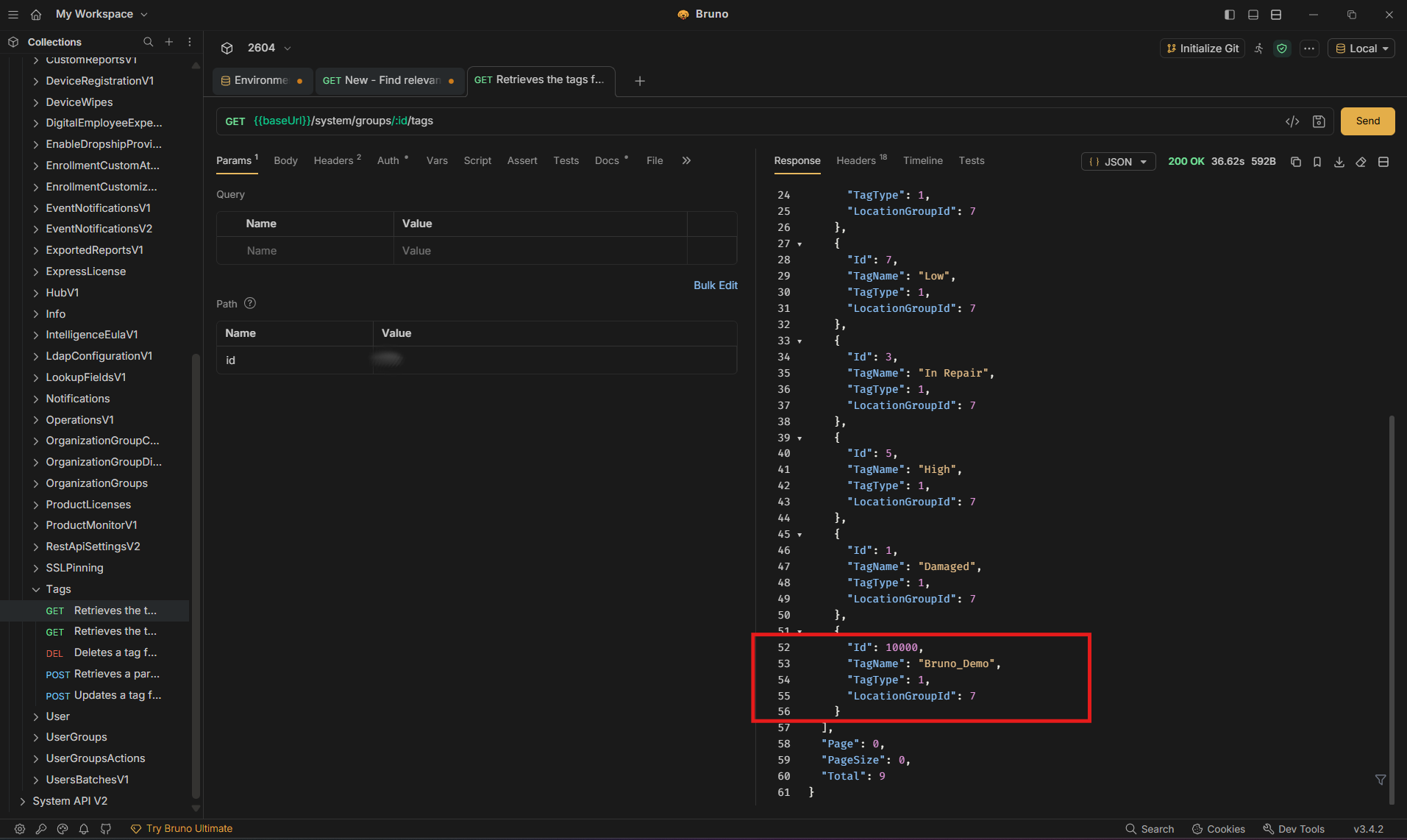
Task: Toggle response pane layout icon
Action: pyautogui.click(x=1383, y=162)
